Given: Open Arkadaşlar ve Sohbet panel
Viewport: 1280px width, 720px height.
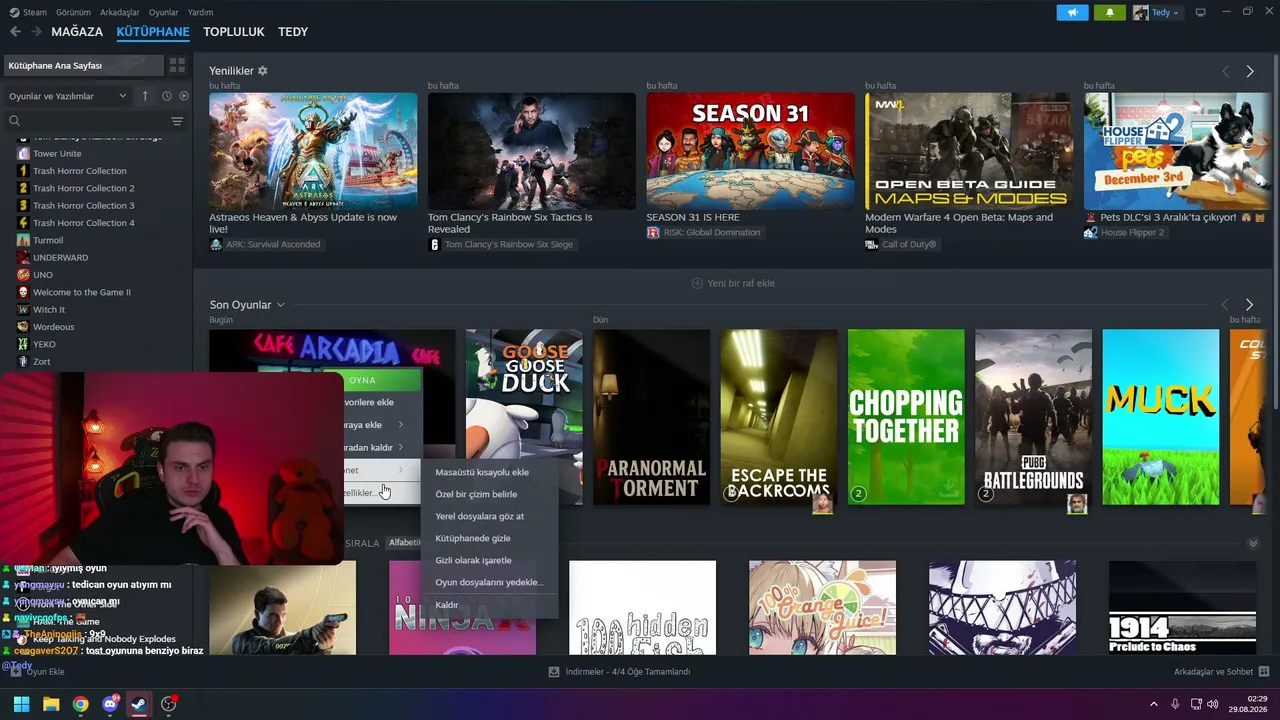Looking at the screenshot, I should point(1221,672).
